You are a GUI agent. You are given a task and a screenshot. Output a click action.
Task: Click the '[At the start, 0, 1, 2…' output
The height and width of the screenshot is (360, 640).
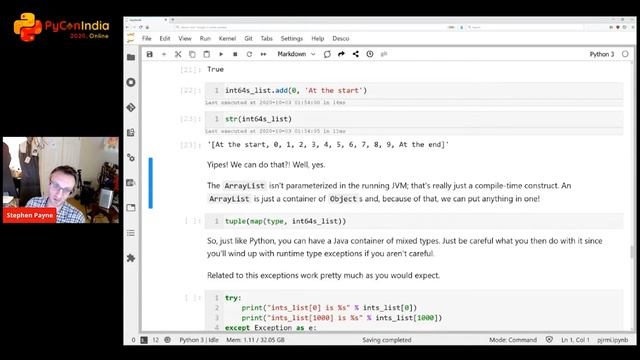point(328,144)
